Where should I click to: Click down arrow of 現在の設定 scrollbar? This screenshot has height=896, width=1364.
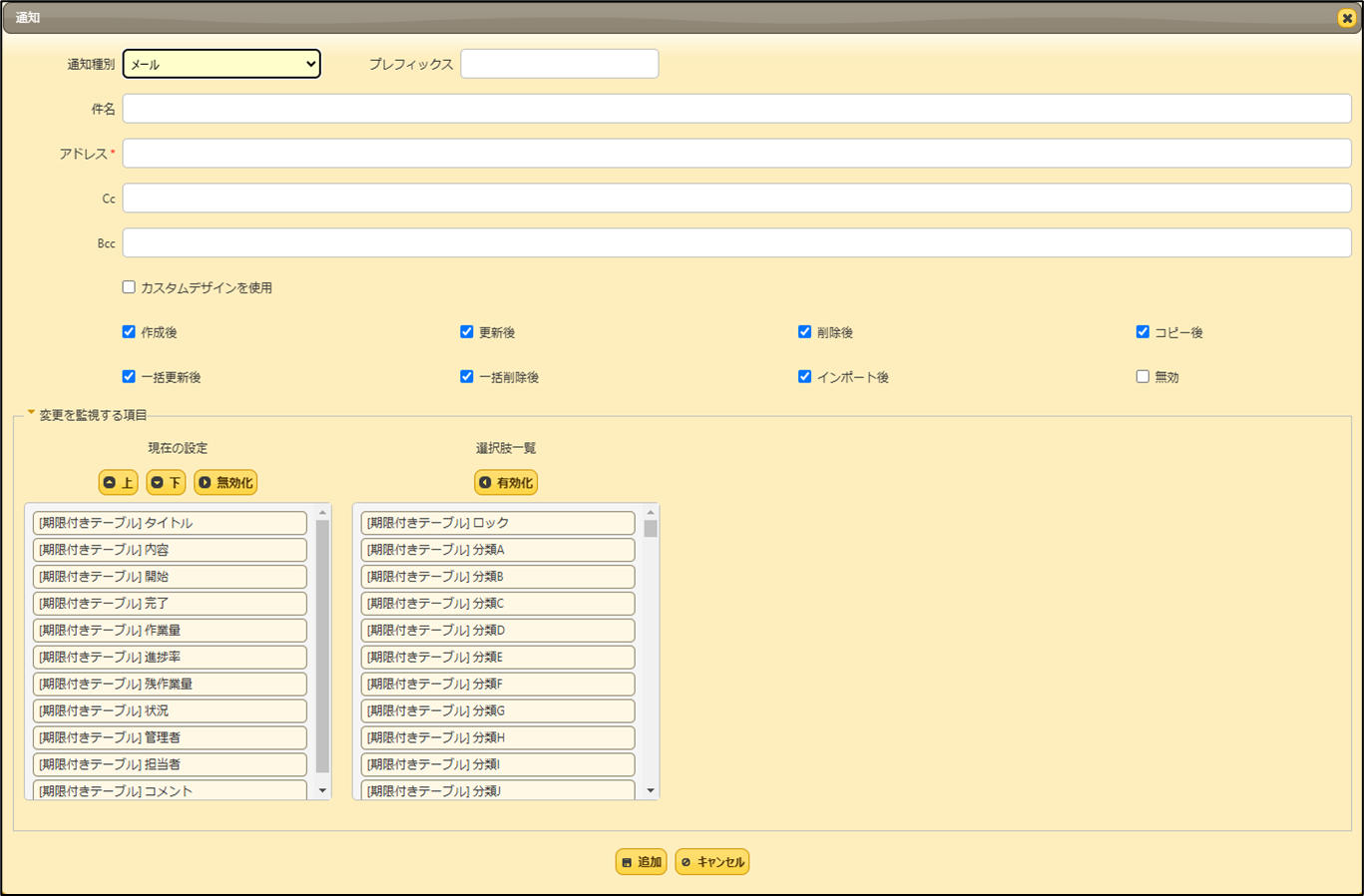pyautogui.click(x=322, y=791)
